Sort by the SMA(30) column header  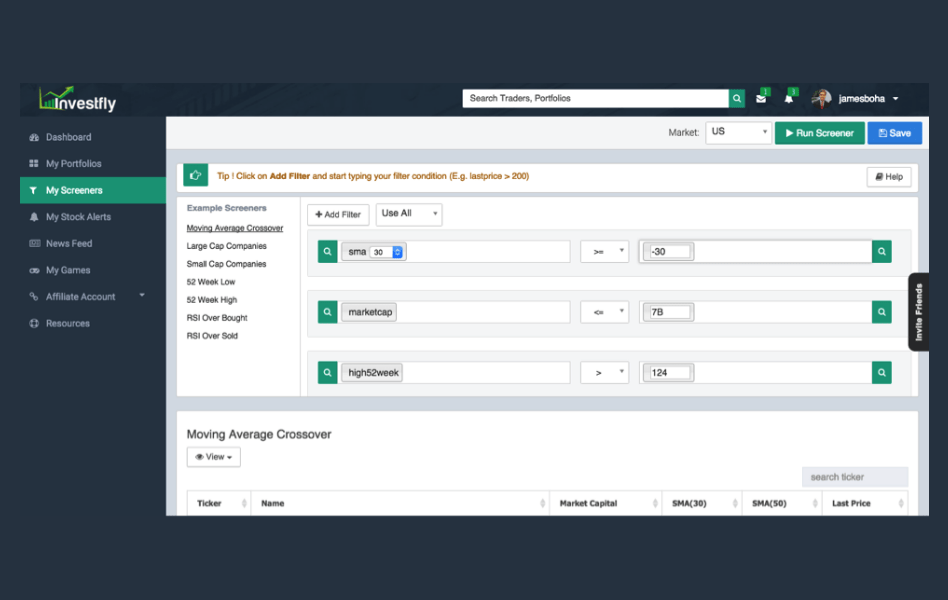(701, 503)
